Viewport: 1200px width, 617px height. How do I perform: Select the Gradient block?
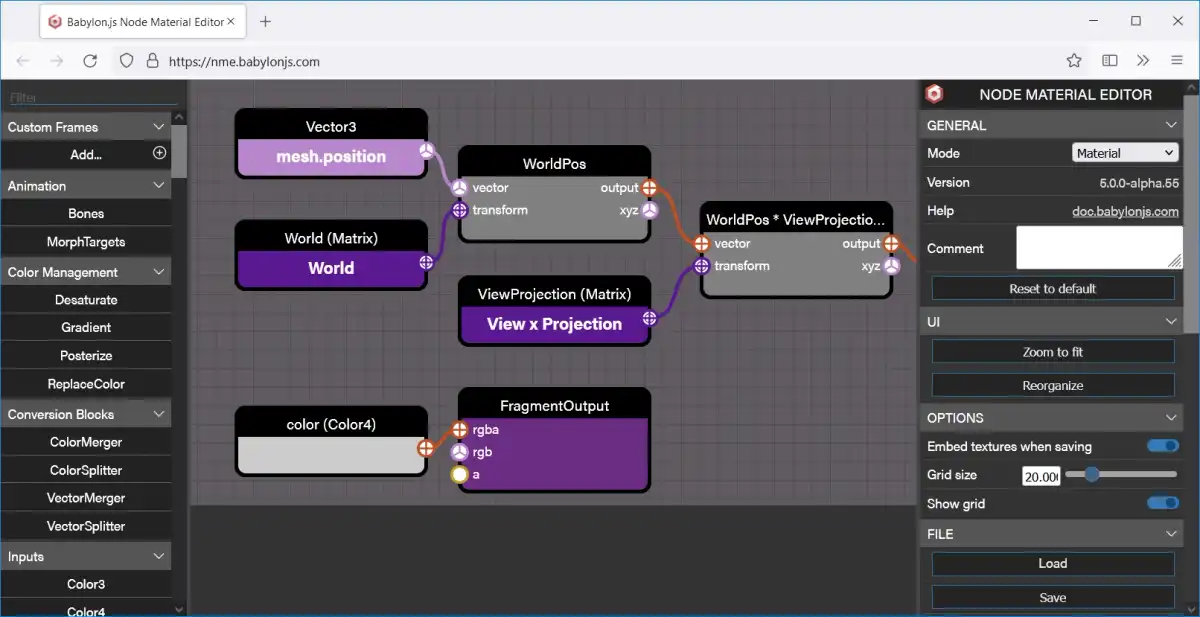coord(86,327)
